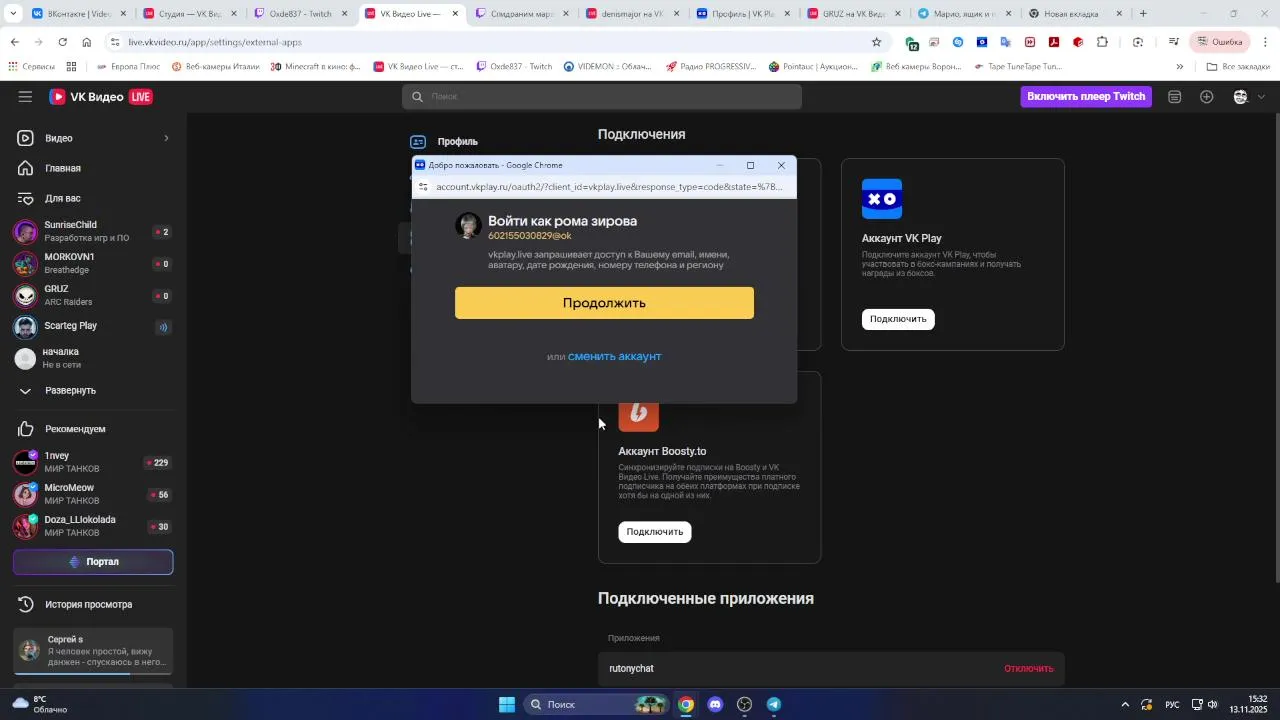
Task: Open a new browser tab with plus
Action: pos(1144,14)
